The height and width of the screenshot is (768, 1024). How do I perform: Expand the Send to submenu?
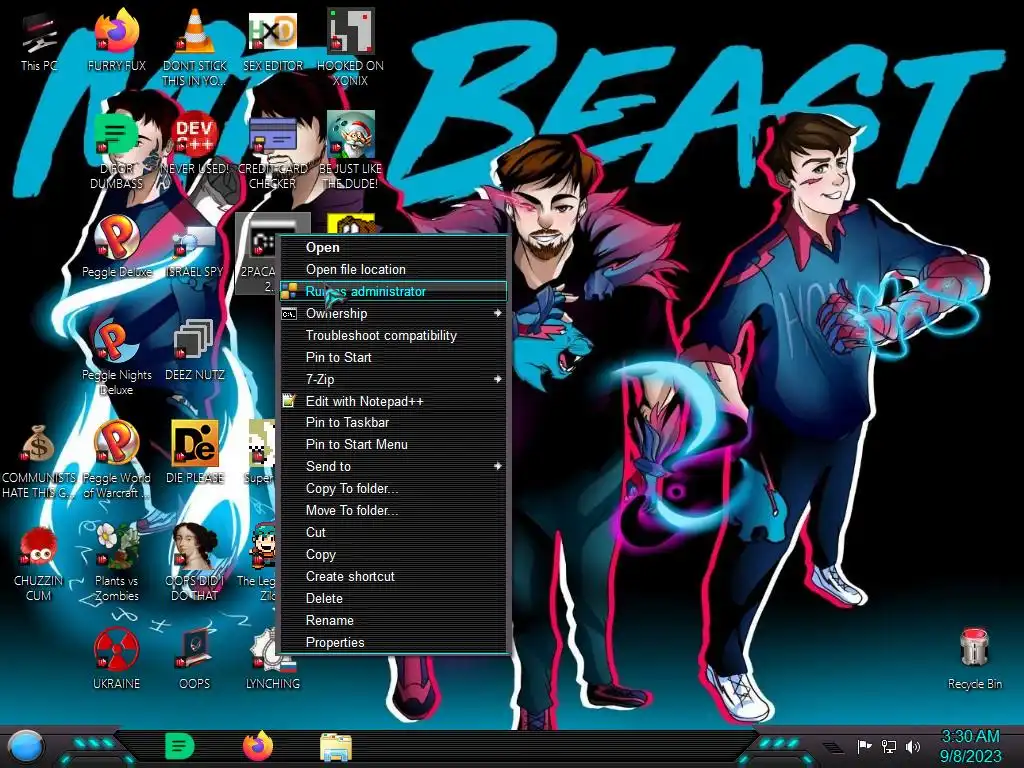click(x=394, y=466)
